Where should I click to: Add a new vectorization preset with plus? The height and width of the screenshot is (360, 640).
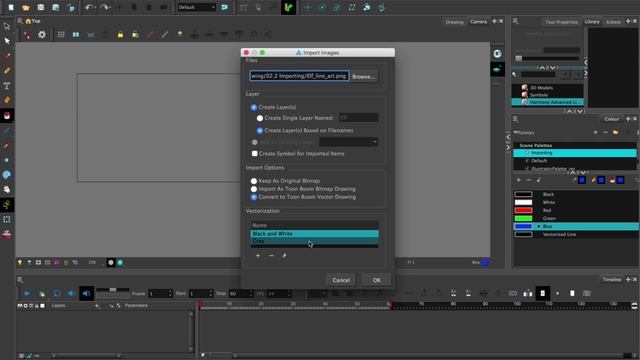point(258,256)
